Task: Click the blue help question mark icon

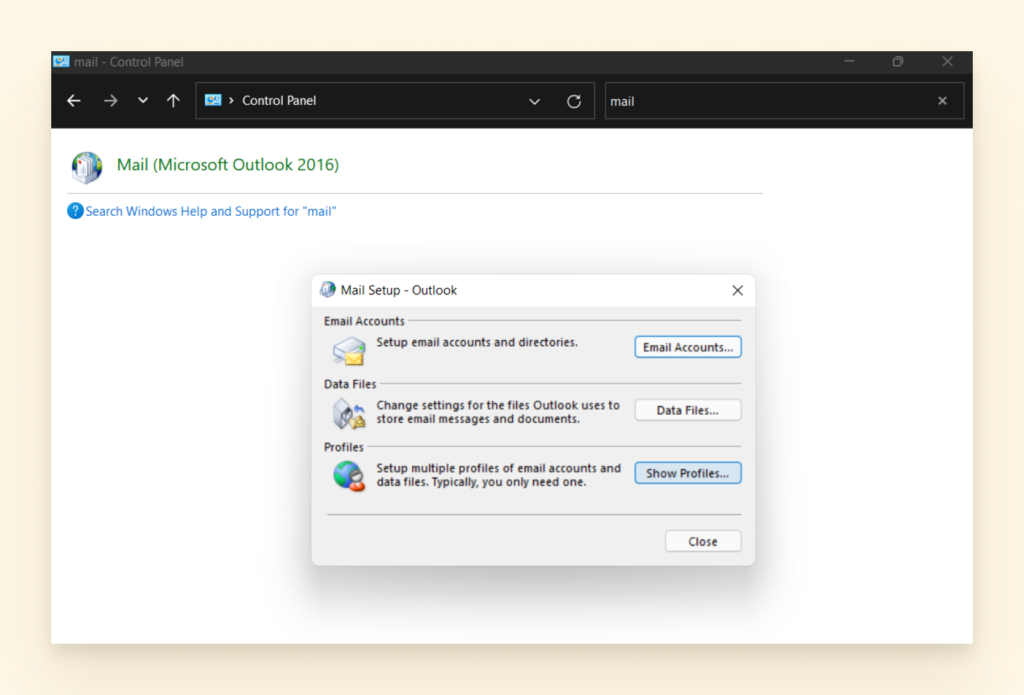Action: pos(75,211)
